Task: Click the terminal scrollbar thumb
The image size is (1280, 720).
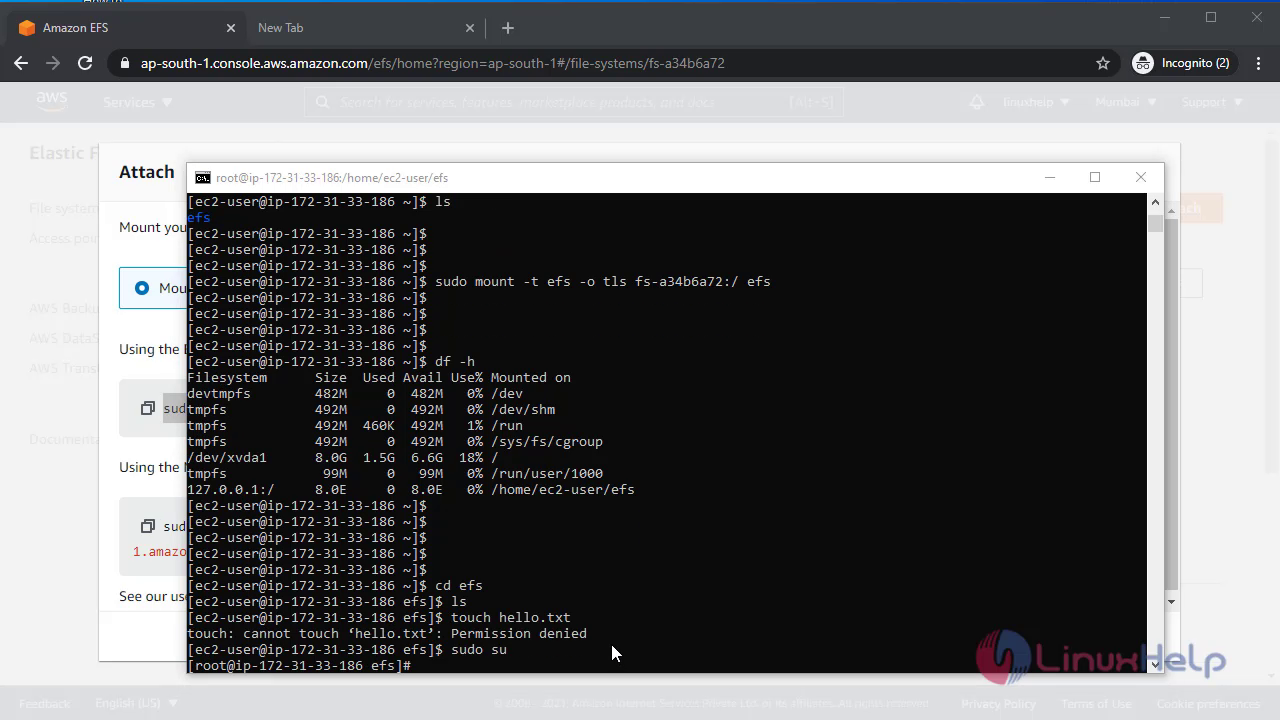Action: pos(1155,223)
